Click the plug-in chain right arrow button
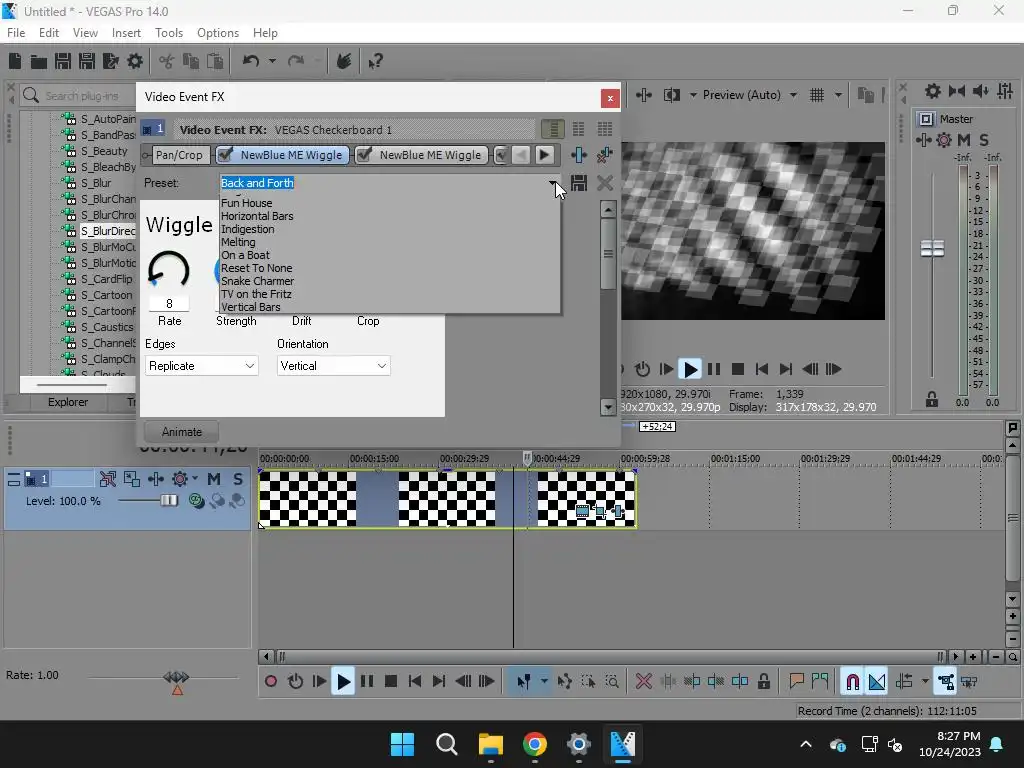The image size is (1024, 768). [x=544, y=155]
